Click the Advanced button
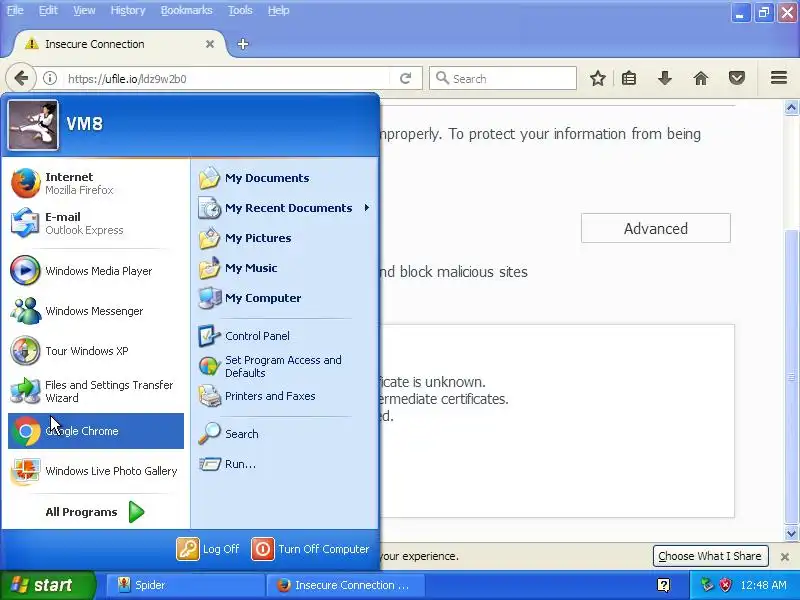Screen dimensions: 800x600 (x=656, y=228)
